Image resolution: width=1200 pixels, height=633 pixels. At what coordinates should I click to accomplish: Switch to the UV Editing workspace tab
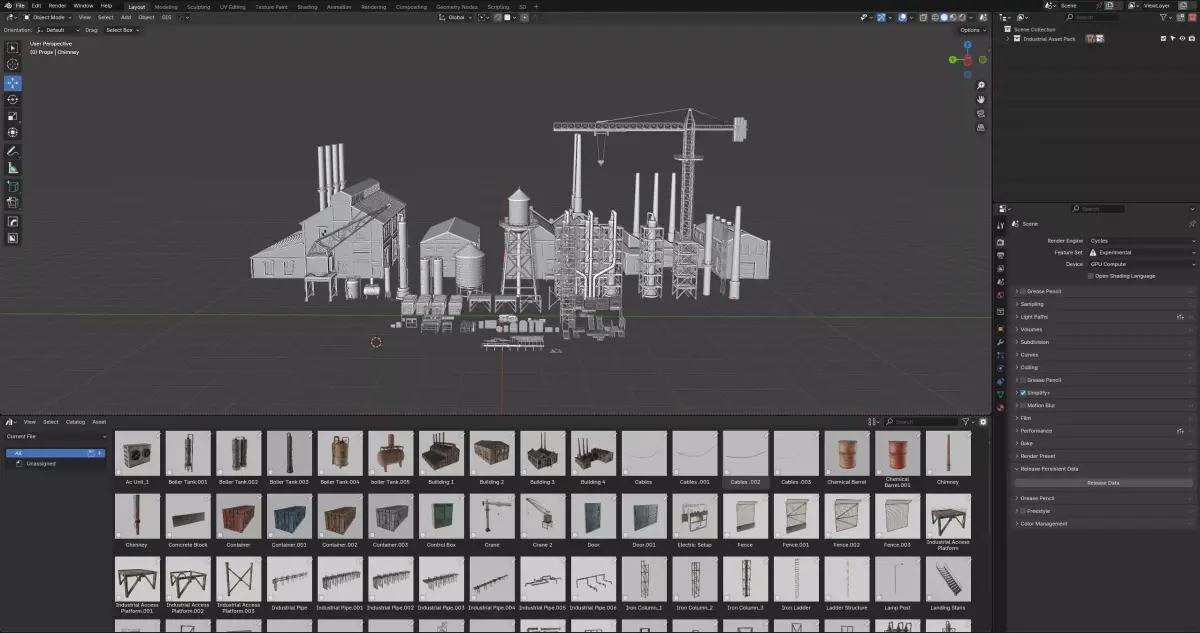232,6
